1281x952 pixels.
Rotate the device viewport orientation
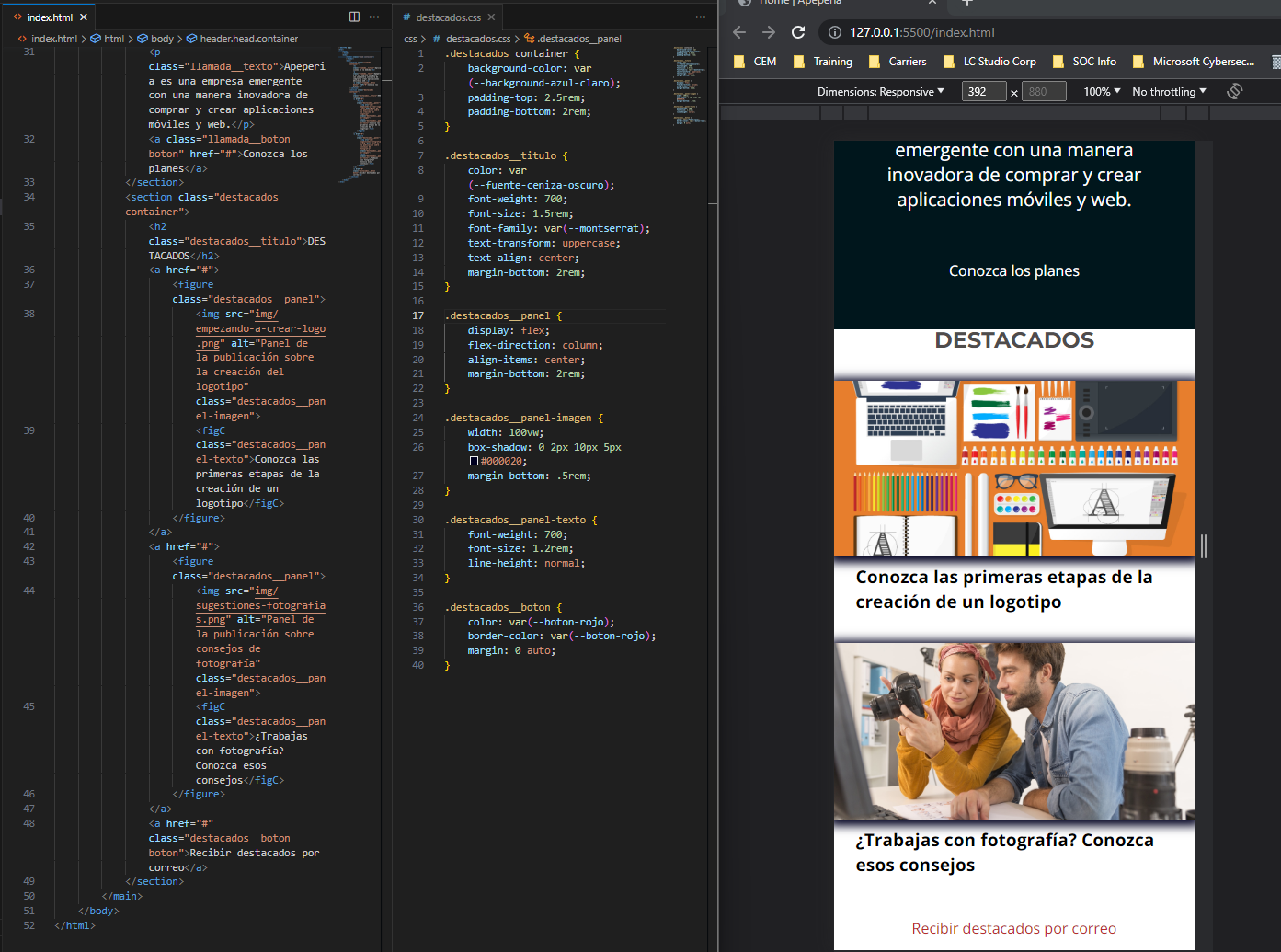[x=1234, y=91]
